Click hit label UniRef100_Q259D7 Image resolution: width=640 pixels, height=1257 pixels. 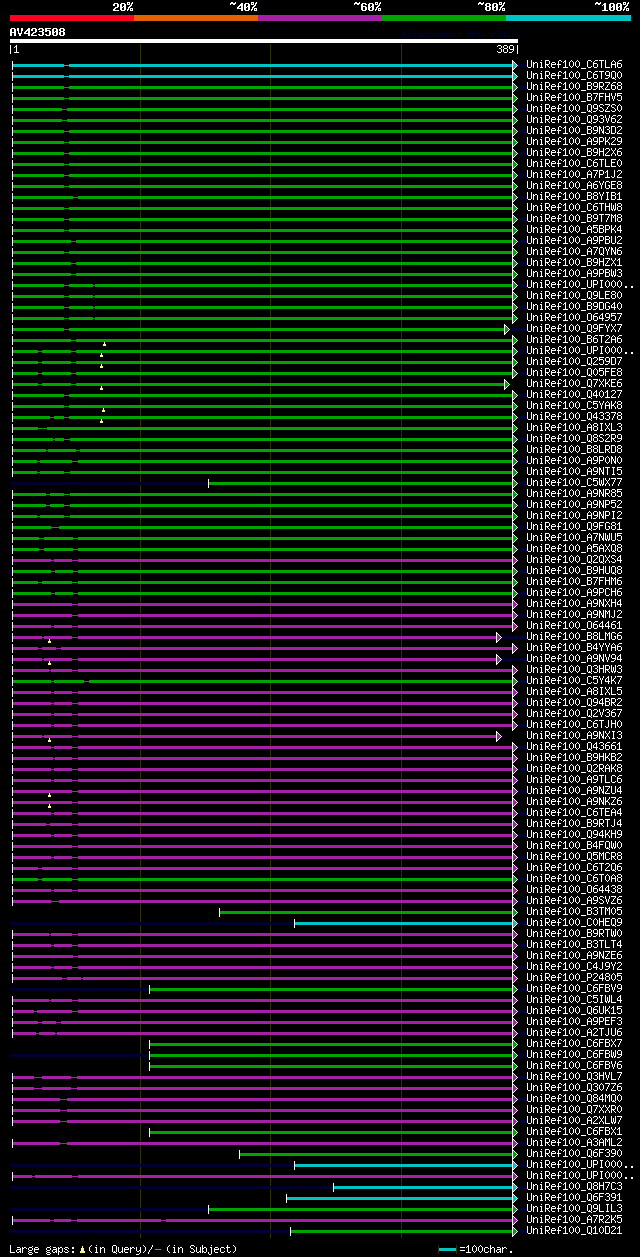click(x=574, y=361)
